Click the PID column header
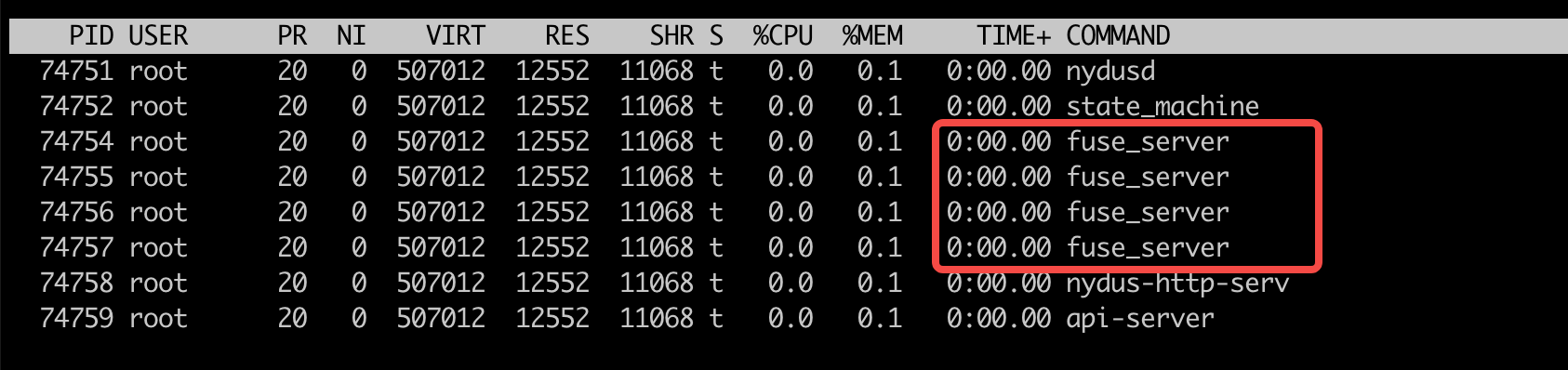Viewport: 1568px width, 370px height. tap(91, 35)
